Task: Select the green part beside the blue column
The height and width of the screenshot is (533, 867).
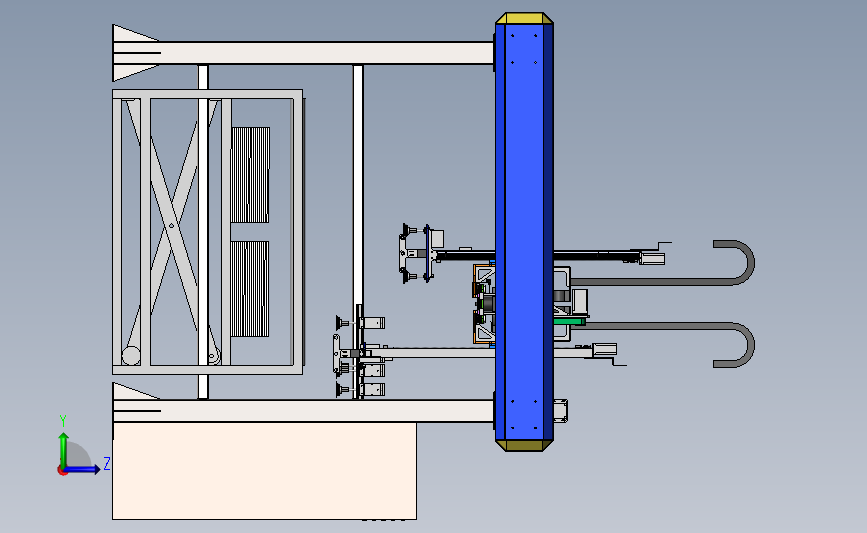Action: [570, 321]
